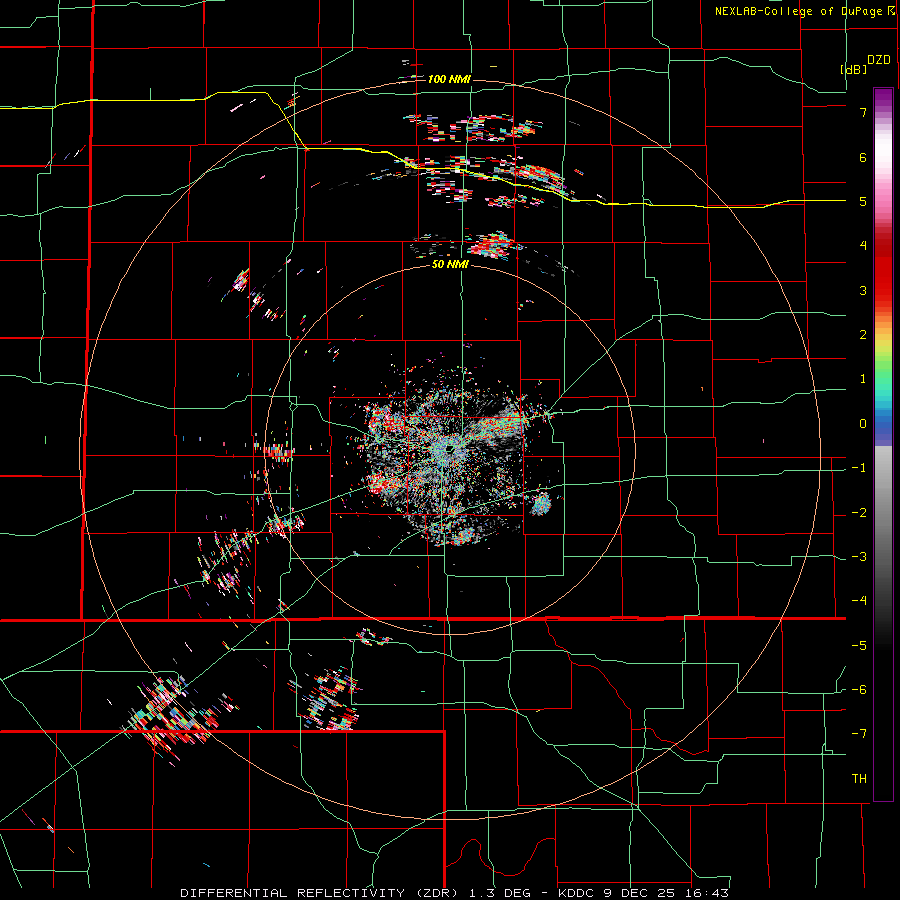This screenshot has height=900, width=900.
Task: Click the scale value 3 on legend
Action: (863, 290)
